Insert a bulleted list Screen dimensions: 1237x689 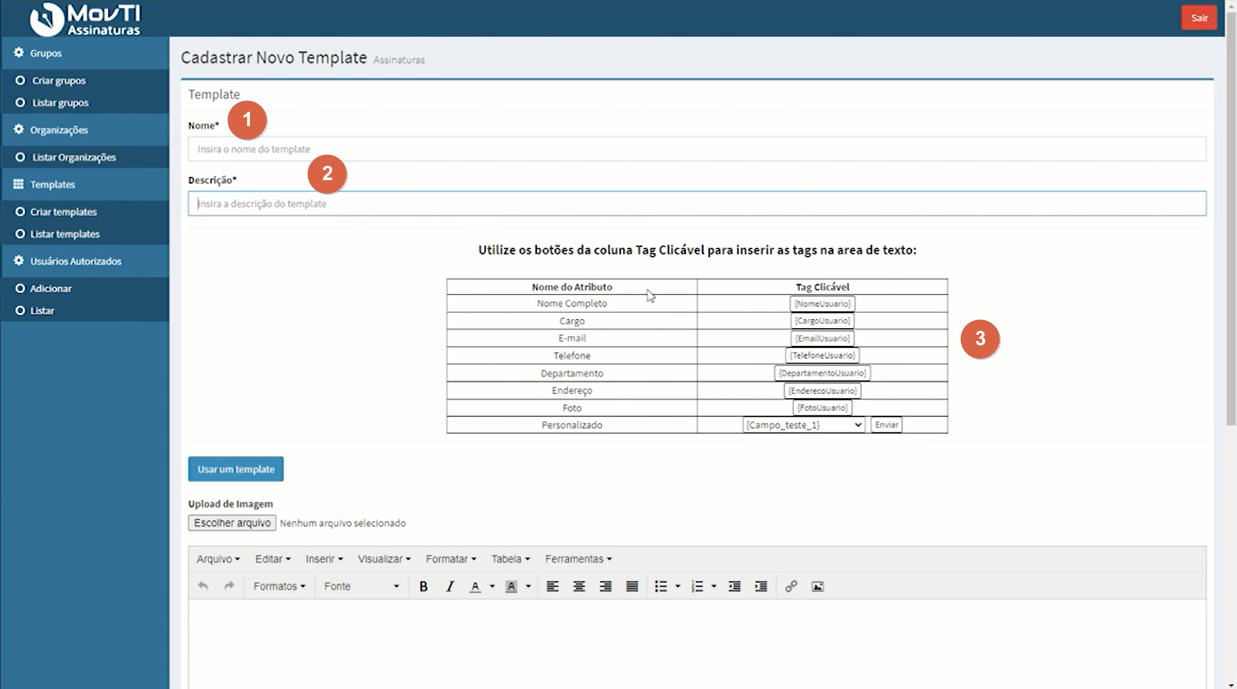click(660, 587)
